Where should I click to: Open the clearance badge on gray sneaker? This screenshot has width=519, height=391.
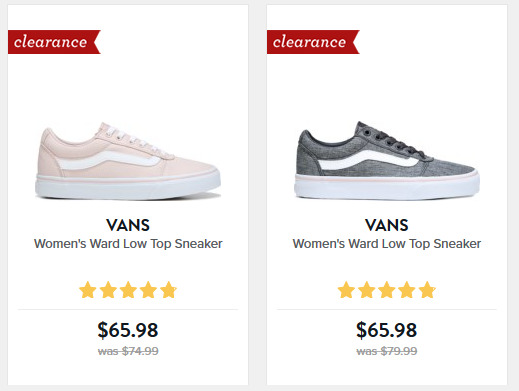(313, 42)
